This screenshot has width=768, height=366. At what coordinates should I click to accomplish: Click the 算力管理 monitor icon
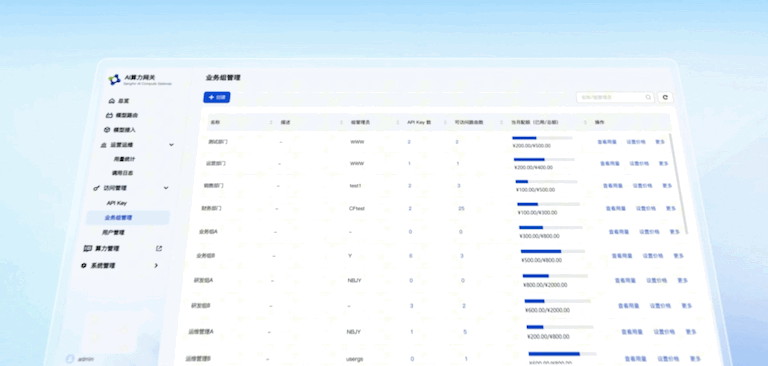tap(88, 248)
